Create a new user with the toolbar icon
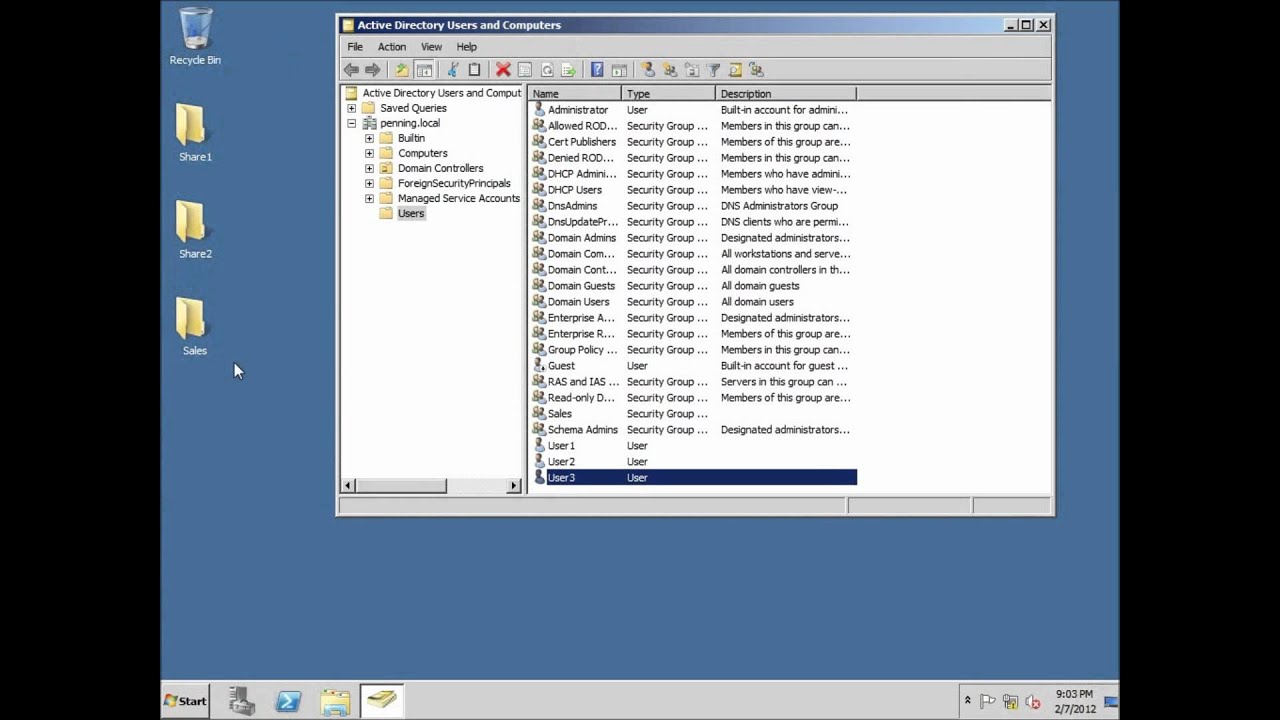1280x720 pixels. point(648,70)
